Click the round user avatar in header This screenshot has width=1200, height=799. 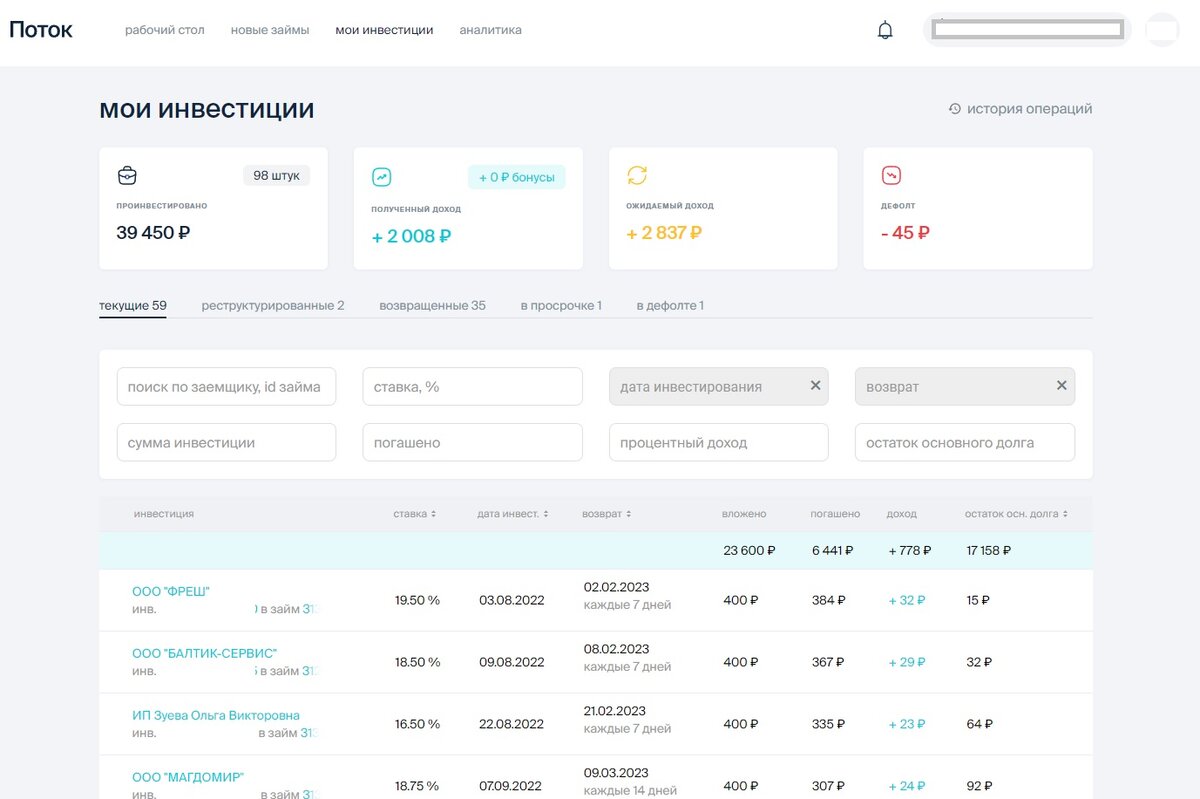(1162, 30)
